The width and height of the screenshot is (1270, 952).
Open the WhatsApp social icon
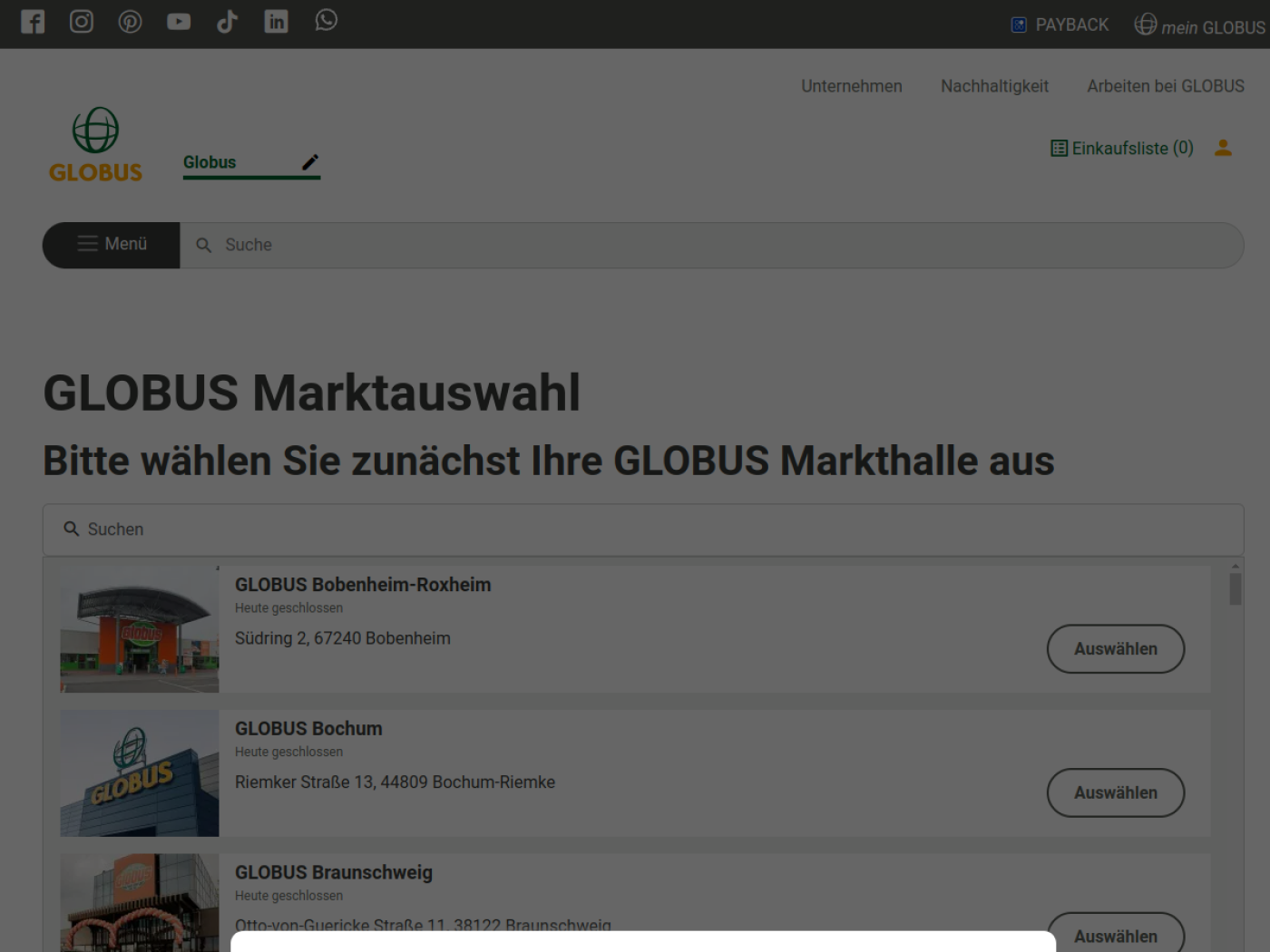pyautogui.click(x=326, y=20)
